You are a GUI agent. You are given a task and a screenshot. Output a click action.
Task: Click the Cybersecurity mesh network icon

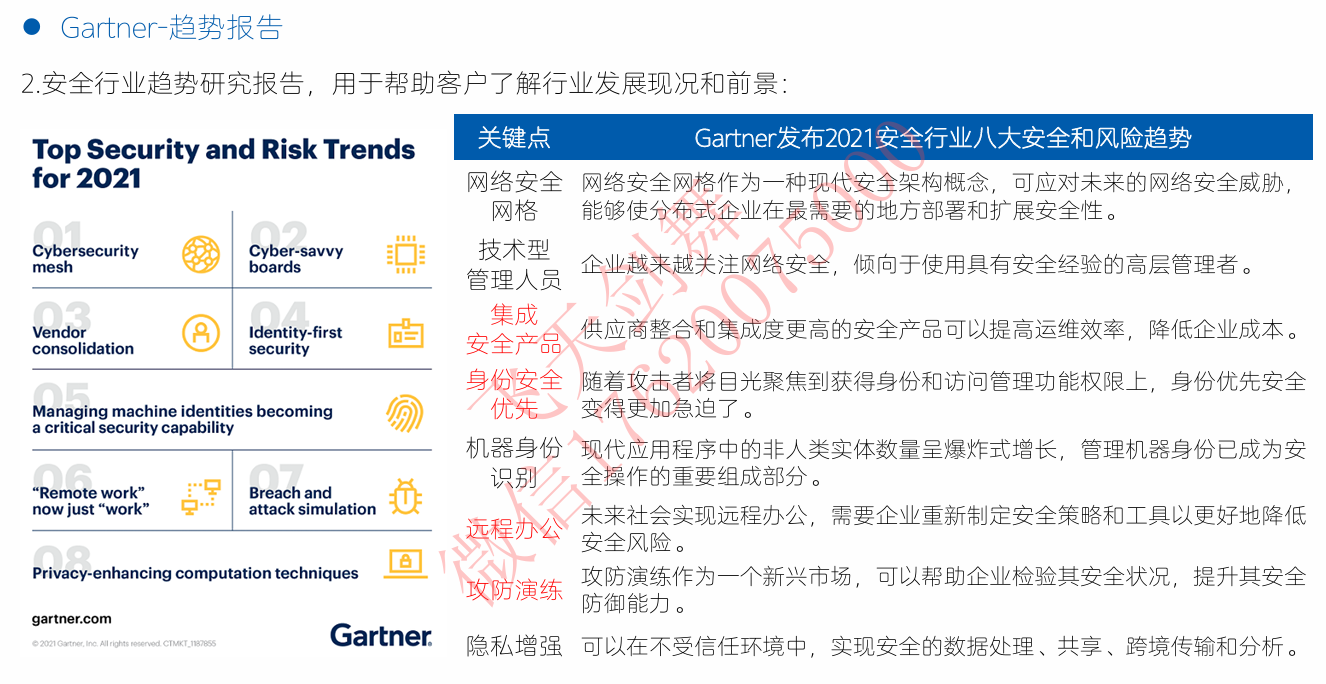pyautogui.click(x=201, y=255)
